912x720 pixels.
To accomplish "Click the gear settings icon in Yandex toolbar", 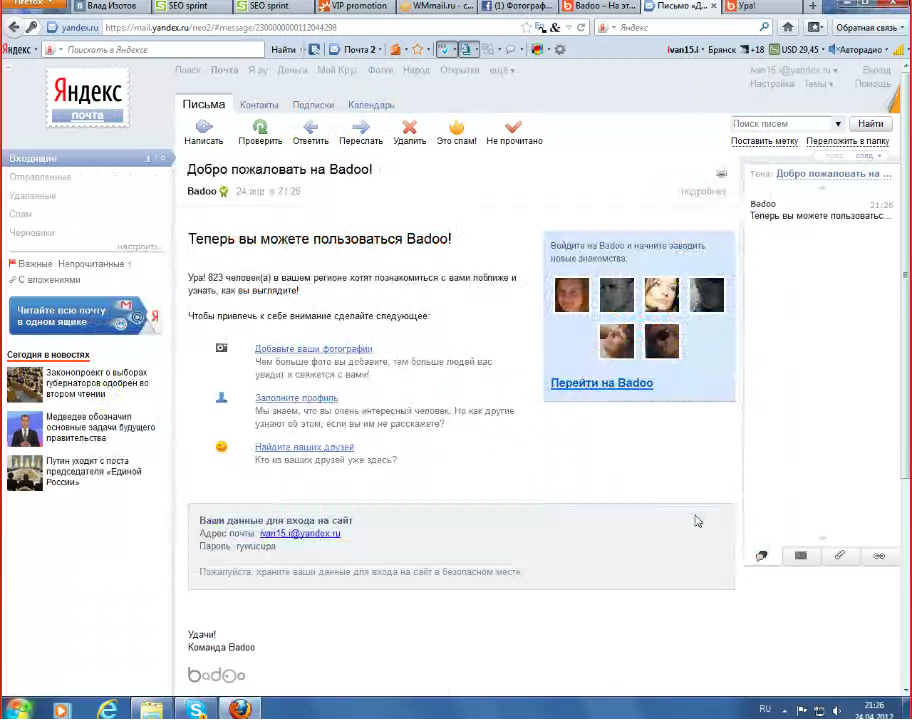I will coord(560,49).
